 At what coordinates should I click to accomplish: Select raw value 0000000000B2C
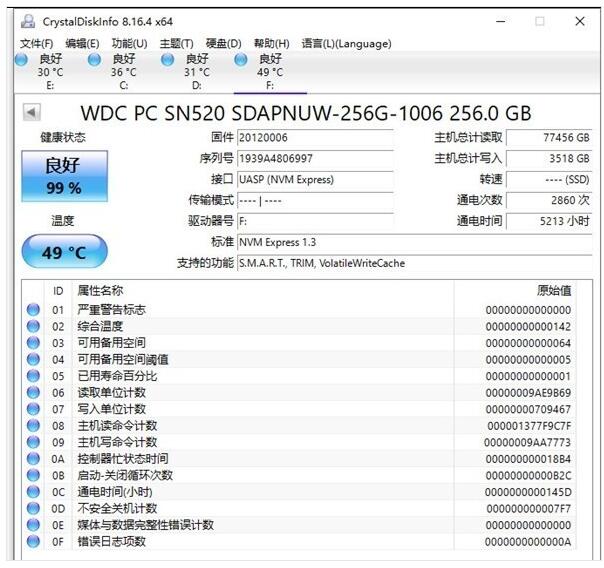528,476
